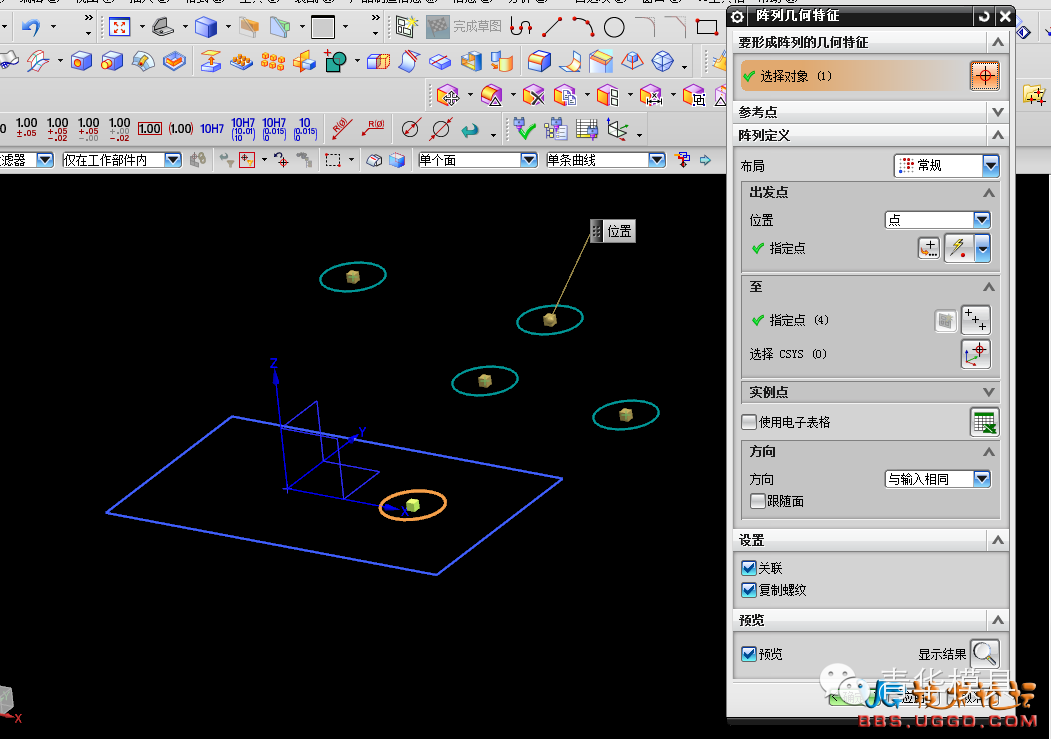
Task: Click the select object crosshair icon
Action: click(984, 76)
